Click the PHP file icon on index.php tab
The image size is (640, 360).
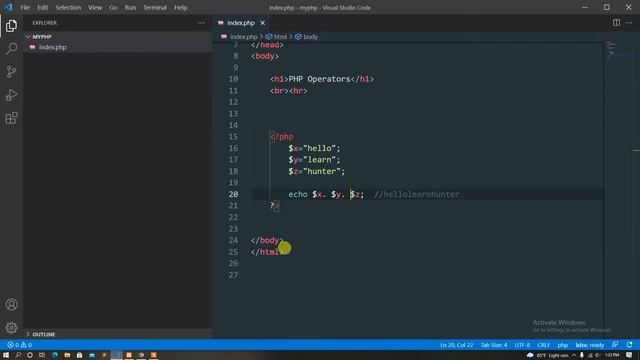point(221,23)
